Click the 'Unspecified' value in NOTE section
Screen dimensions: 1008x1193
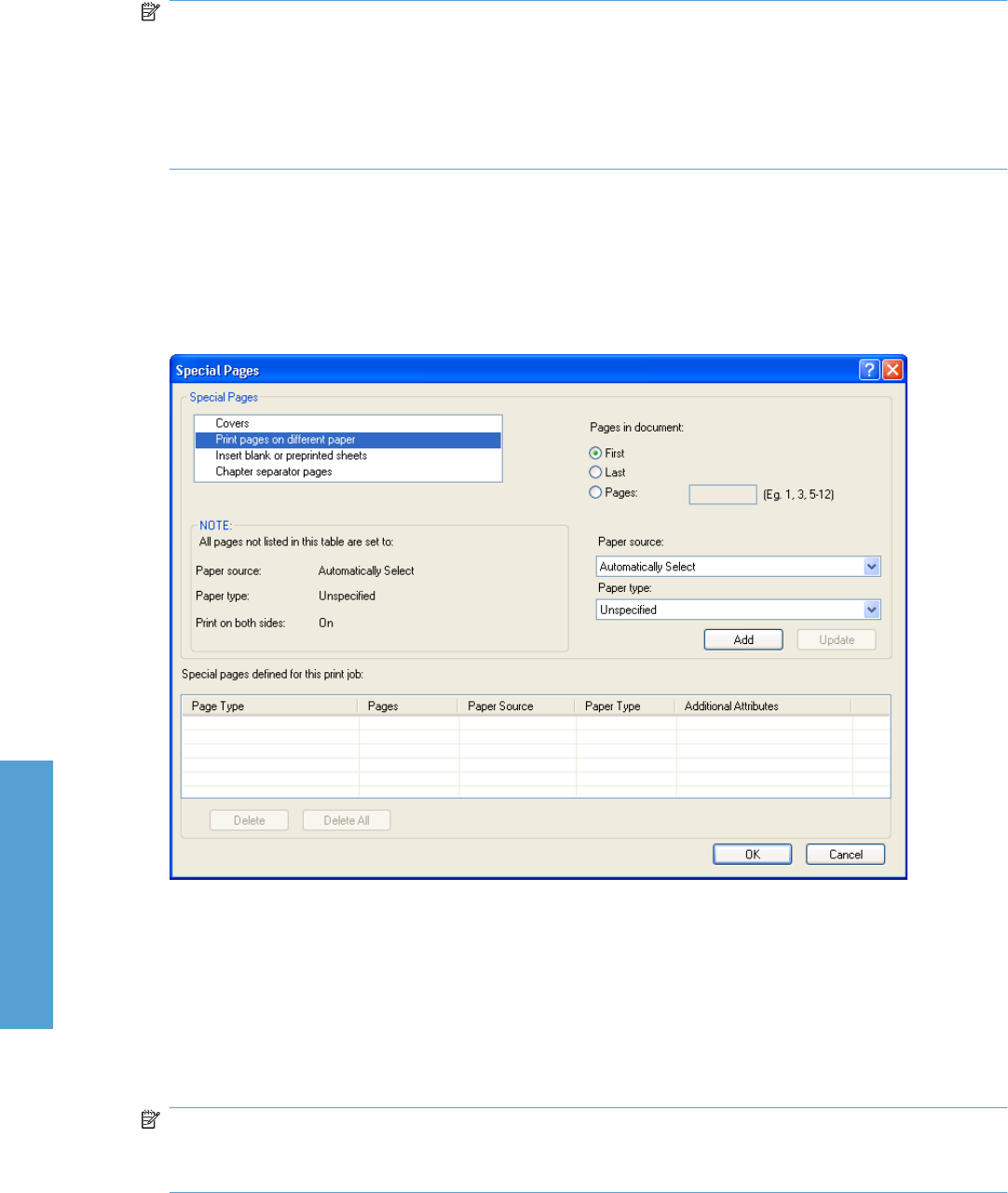(x=347, y=596)
